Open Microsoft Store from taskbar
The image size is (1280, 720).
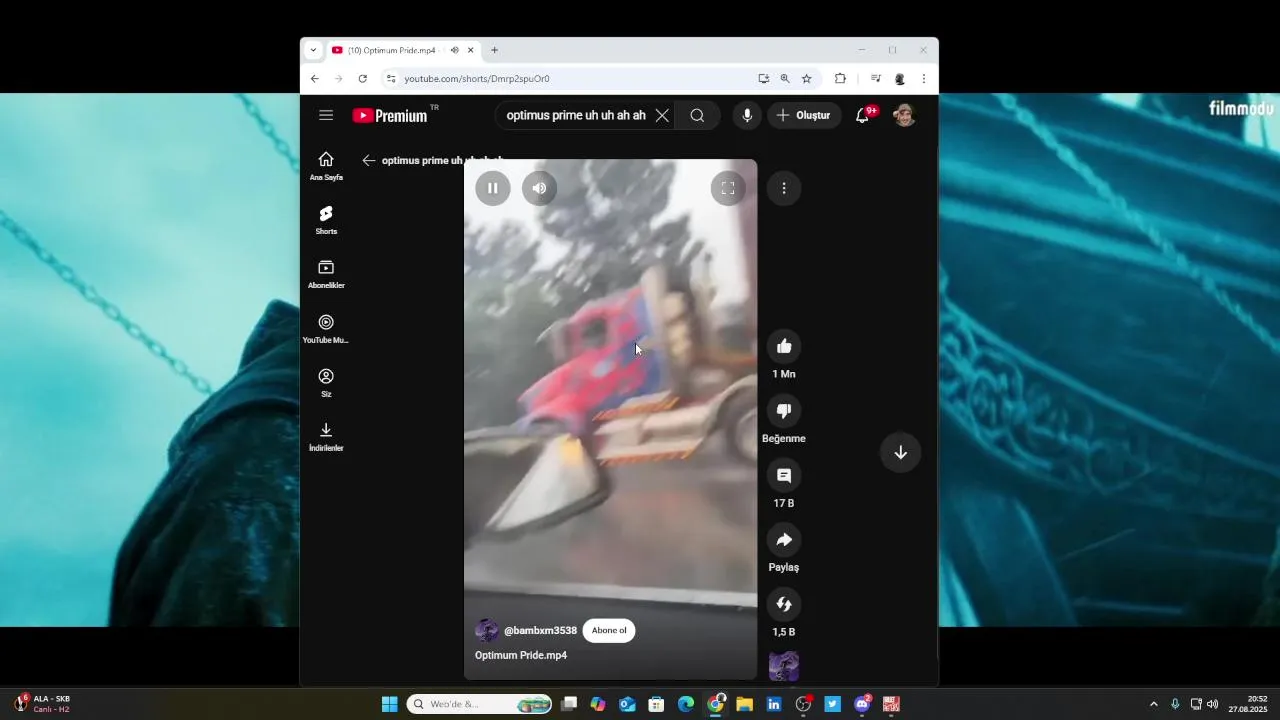(x=656, y=704)
